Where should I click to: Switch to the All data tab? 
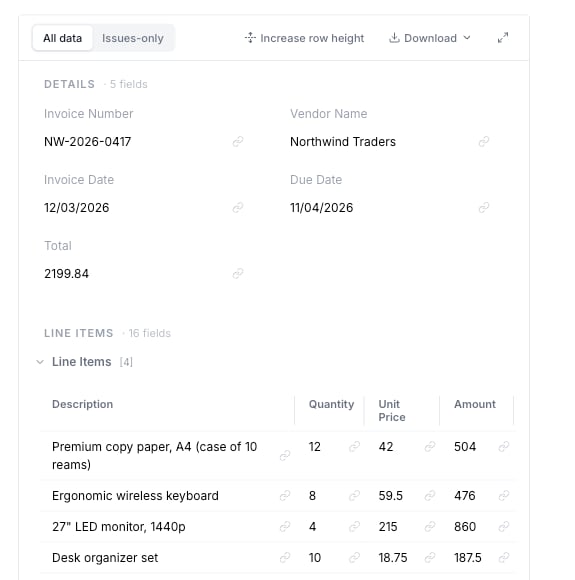(63, 38)
